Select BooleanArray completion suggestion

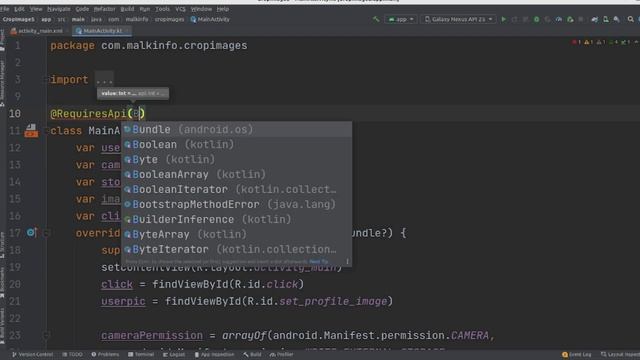pos(237,174)
